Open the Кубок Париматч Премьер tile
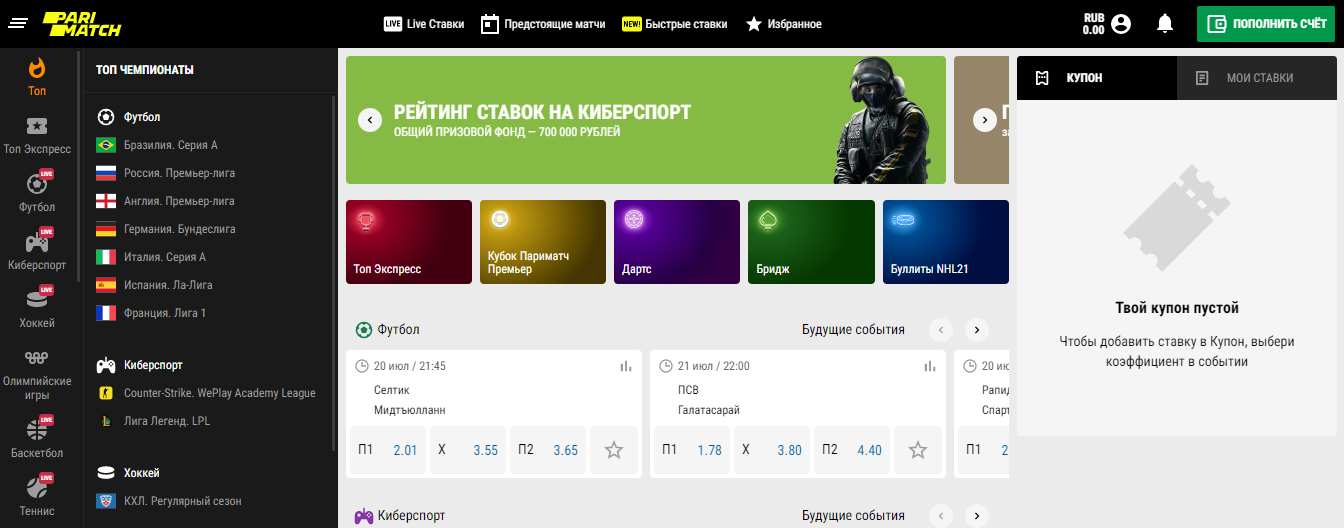Image resolution: width=1344 pixels, height=528 pixels. [x=543, y=242]
